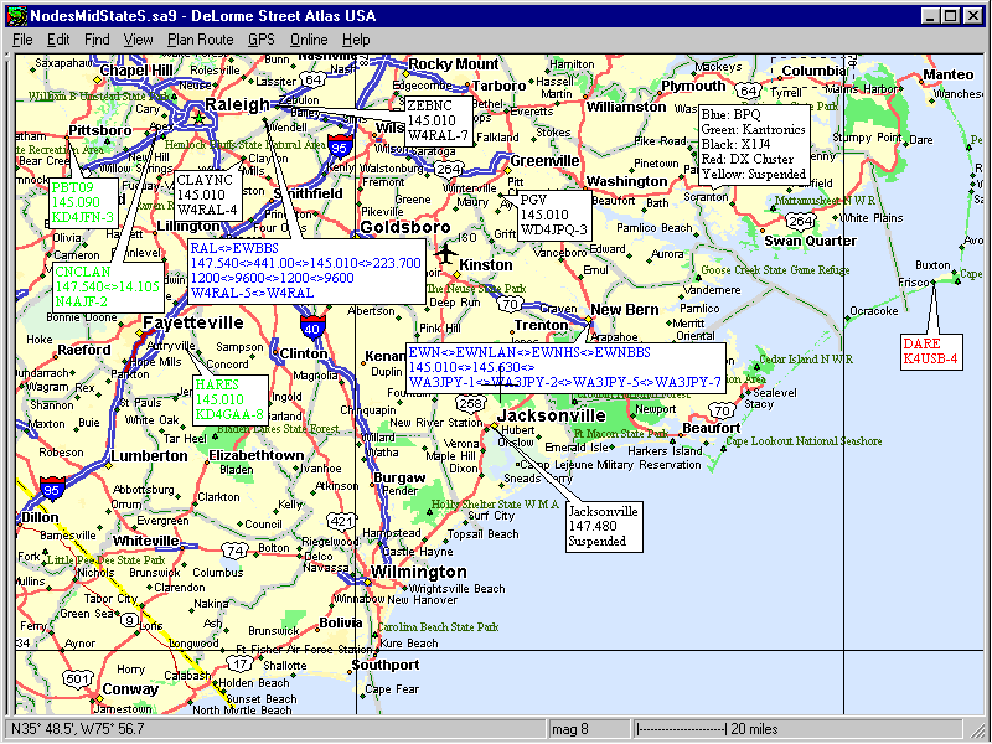The width and height of the screenshot is (992, 744).
Task: Click the Goldsboro city label
Action: pos(406,227)
